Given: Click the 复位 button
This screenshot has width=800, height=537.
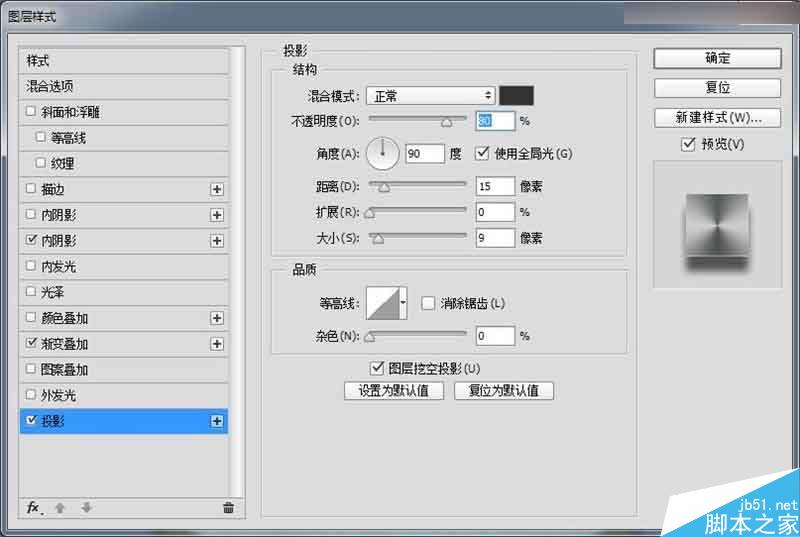Looking at the screenshot, I should click(717, 88).
